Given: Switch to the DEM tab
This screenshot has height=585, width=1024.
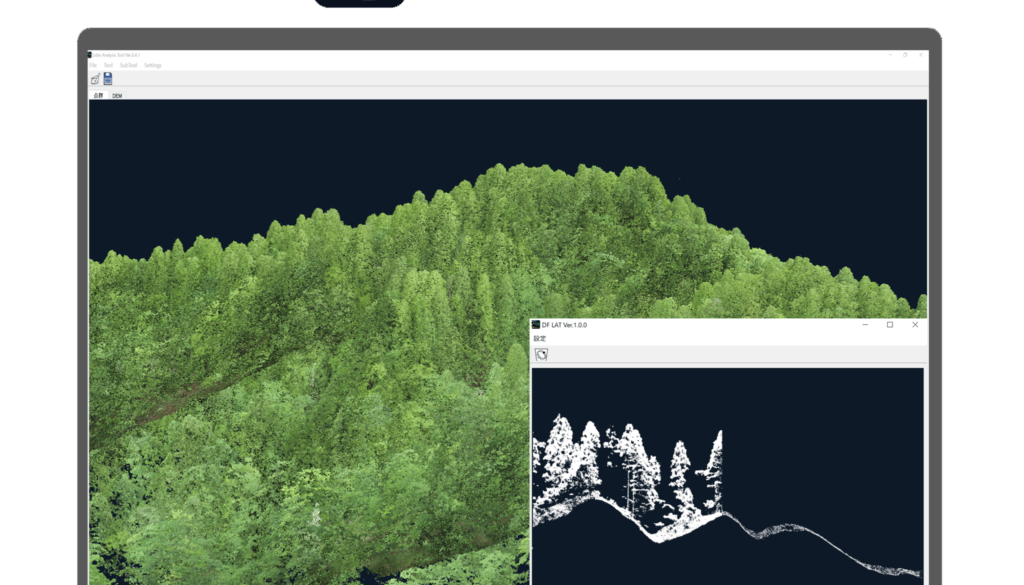Looking at the screenshot, I should [x=117, y=95].
